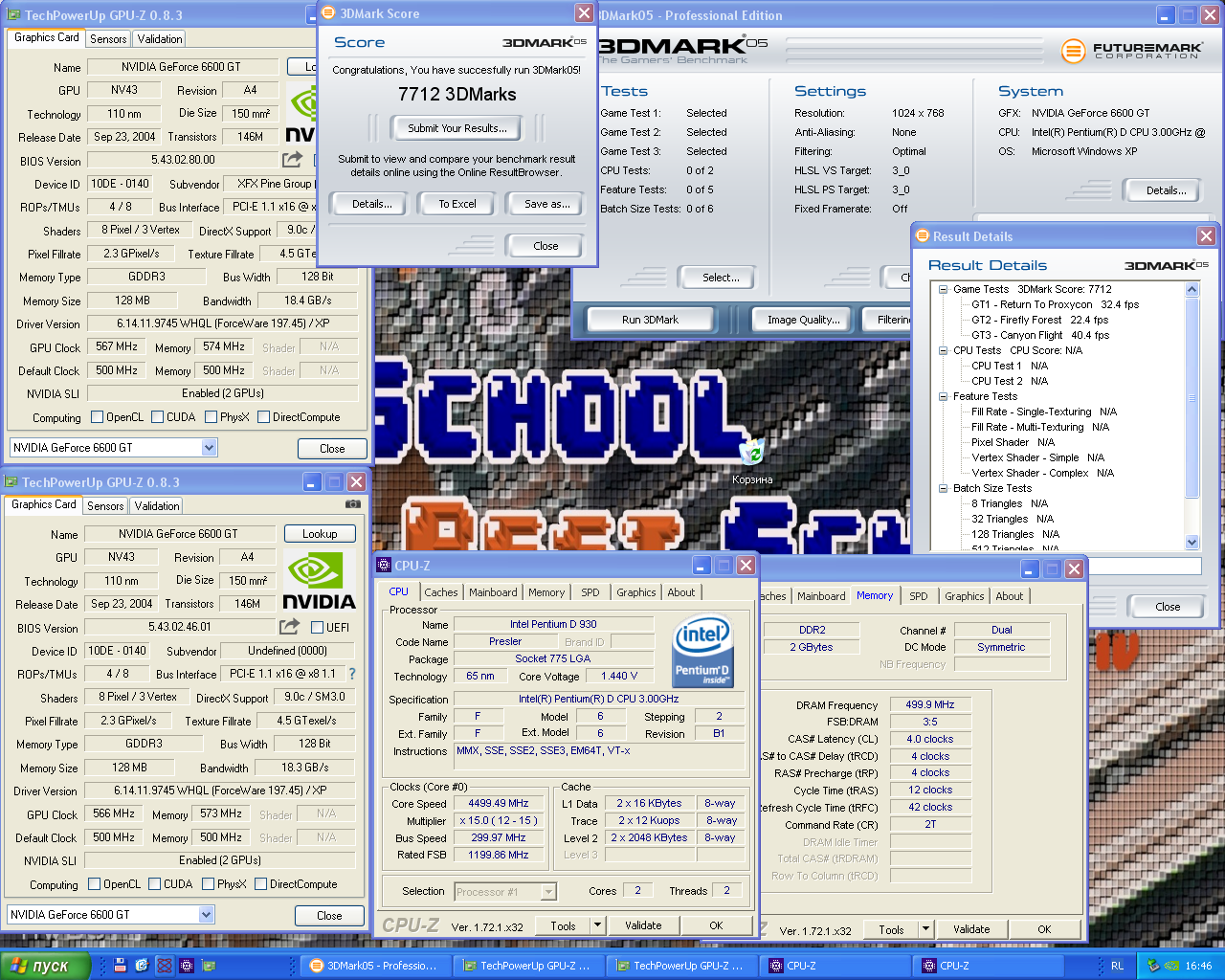
Task: Click Details... button under System section
Action: (1166, 190)
